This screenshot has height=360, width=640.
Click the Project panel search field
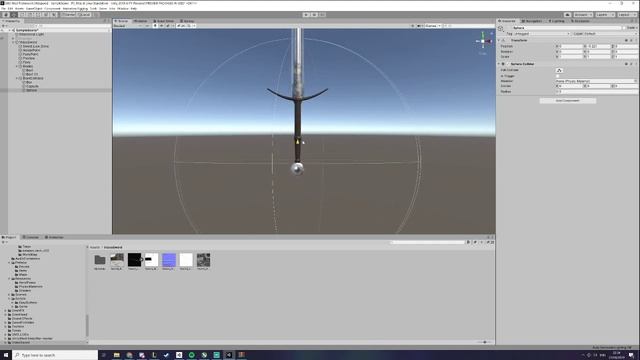pos(427,242)
